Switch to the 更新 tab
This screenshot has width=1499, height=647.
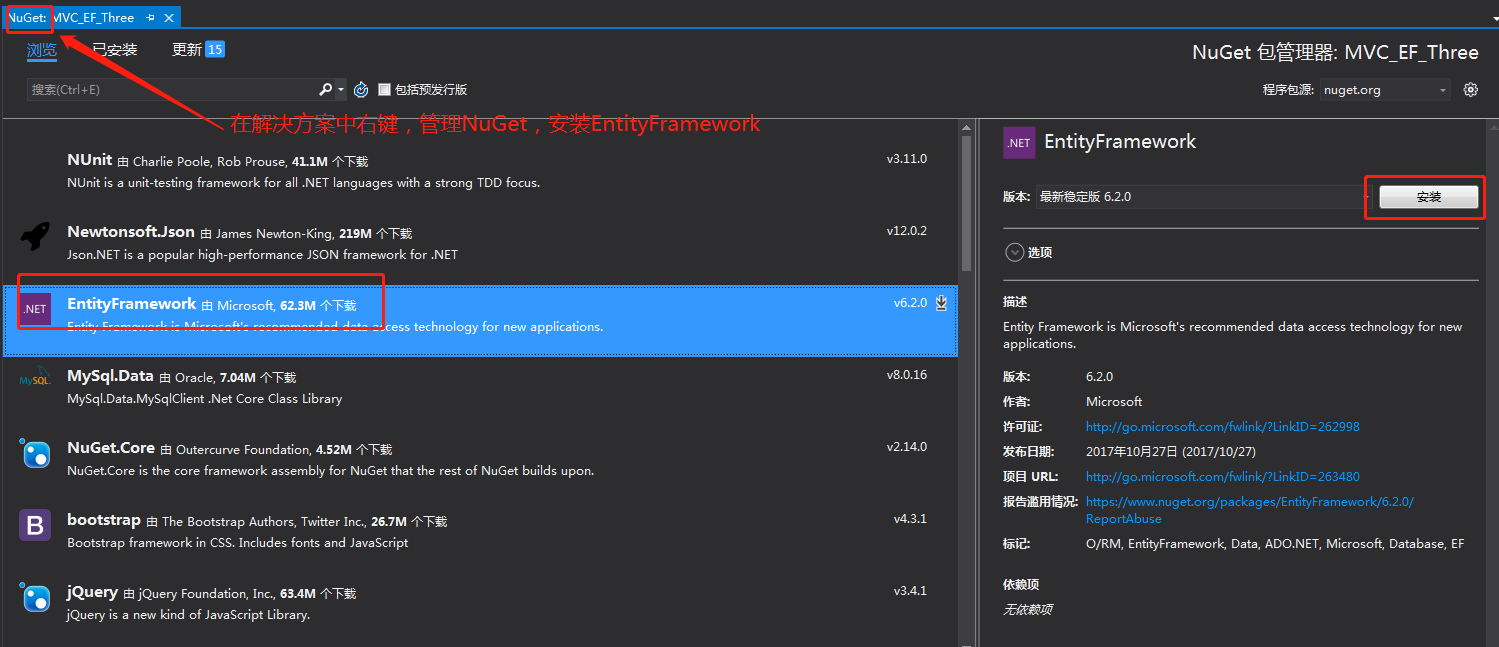198,50
